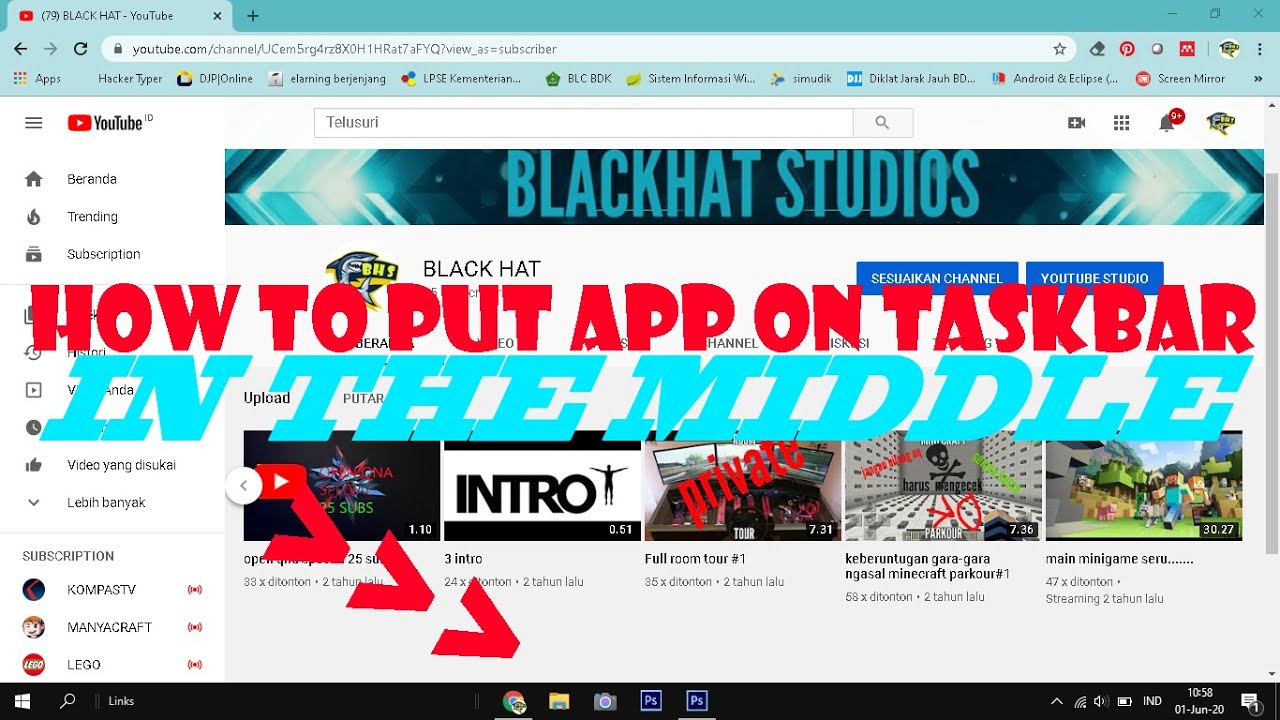
Task: Click the Pinterest extension icon
Action: click(x=1127, y=48)
